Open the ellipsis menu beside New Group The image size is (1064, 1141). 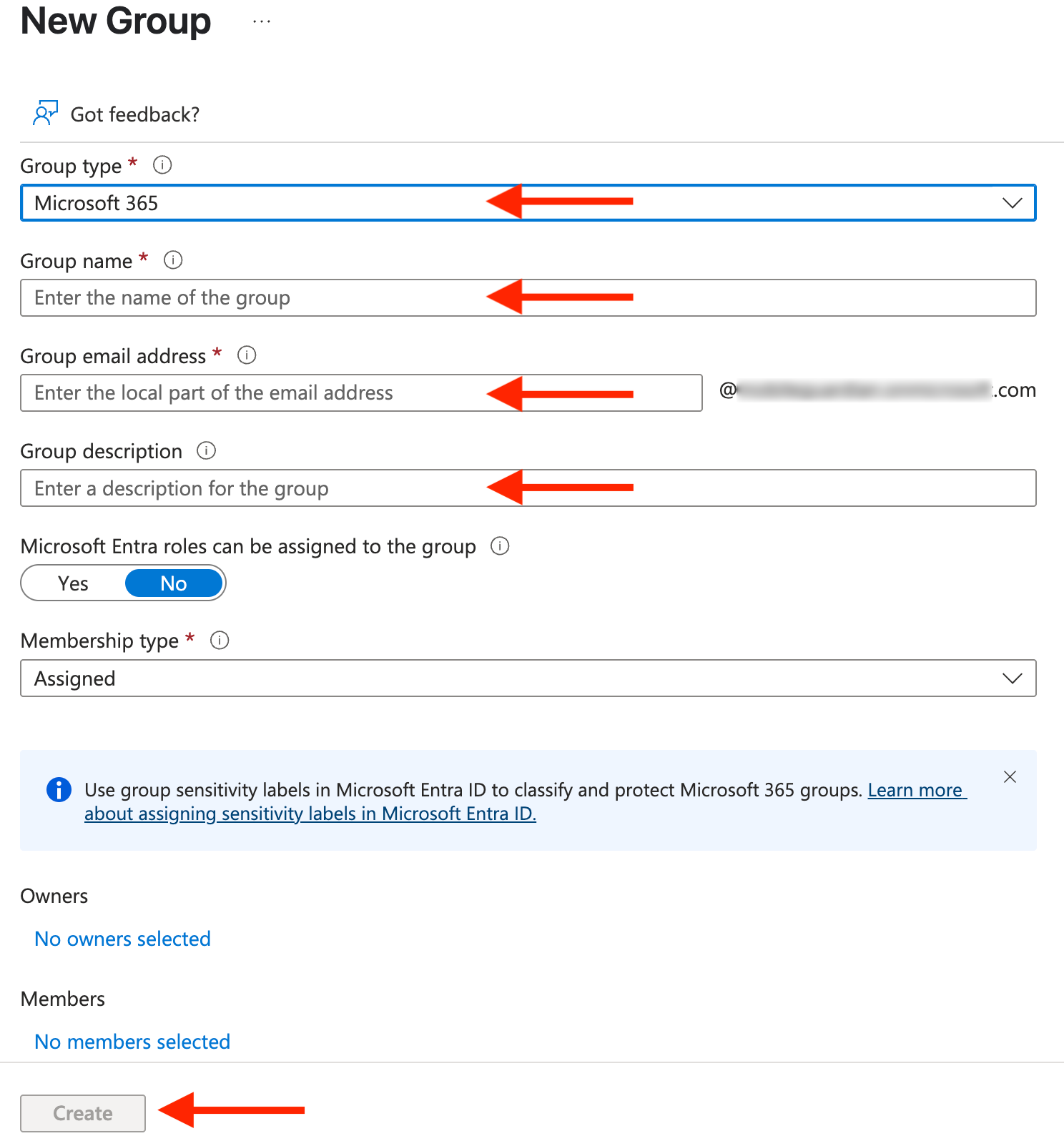tap(262, 21)
